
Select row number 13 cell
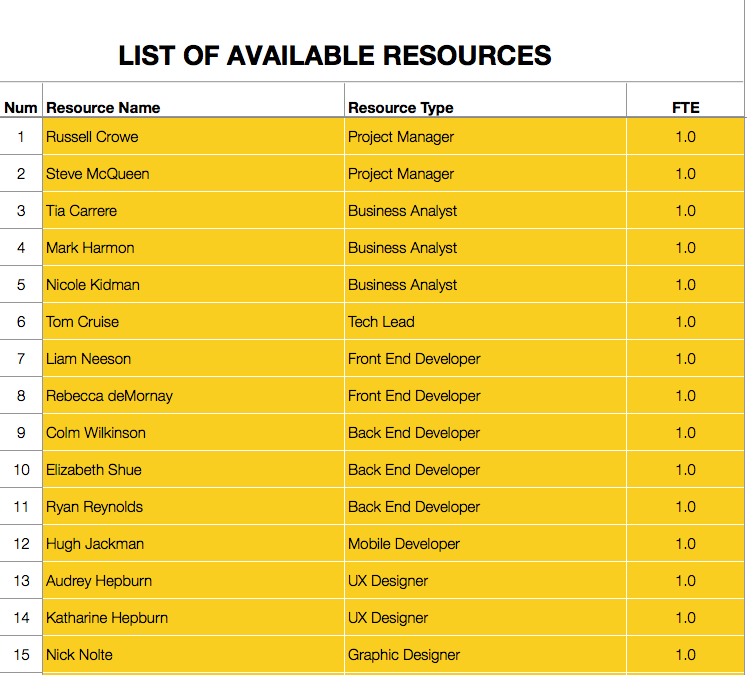pyautogui.click(x=21, y=581)
